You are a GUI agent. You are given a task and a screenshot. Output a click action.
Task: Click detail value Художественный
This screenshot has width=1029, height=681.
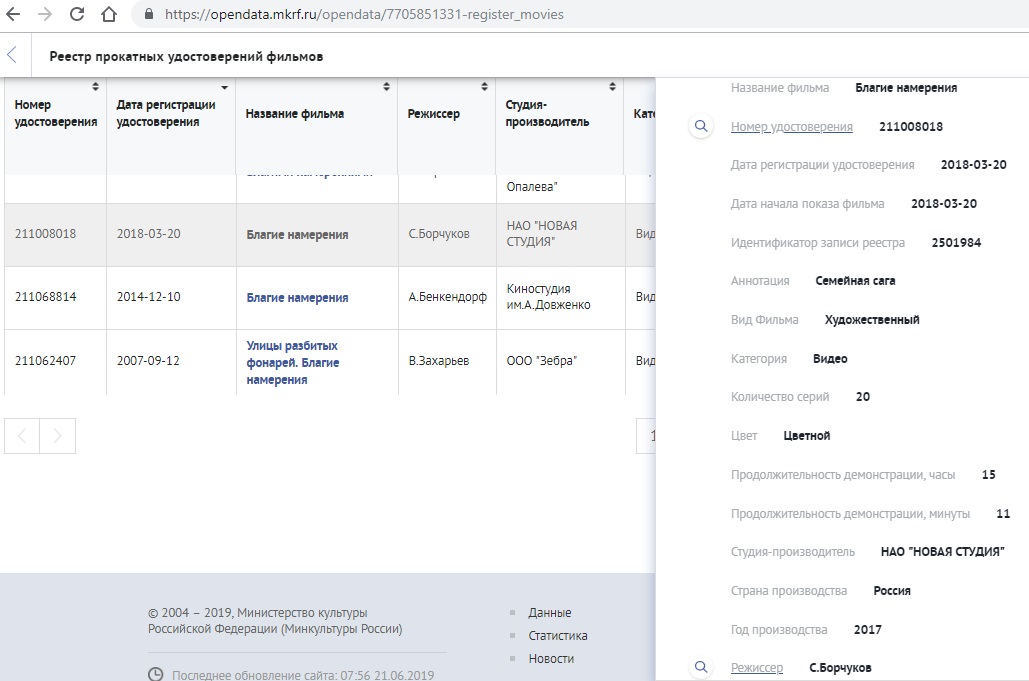coord(872,320)
